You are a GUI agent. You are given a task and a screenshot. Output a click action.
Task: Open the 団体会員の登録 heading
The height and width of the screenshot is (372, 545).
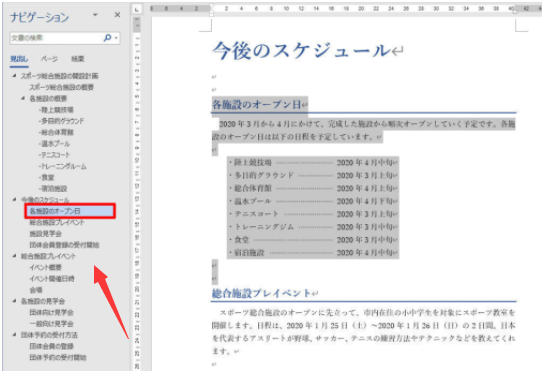51,346
